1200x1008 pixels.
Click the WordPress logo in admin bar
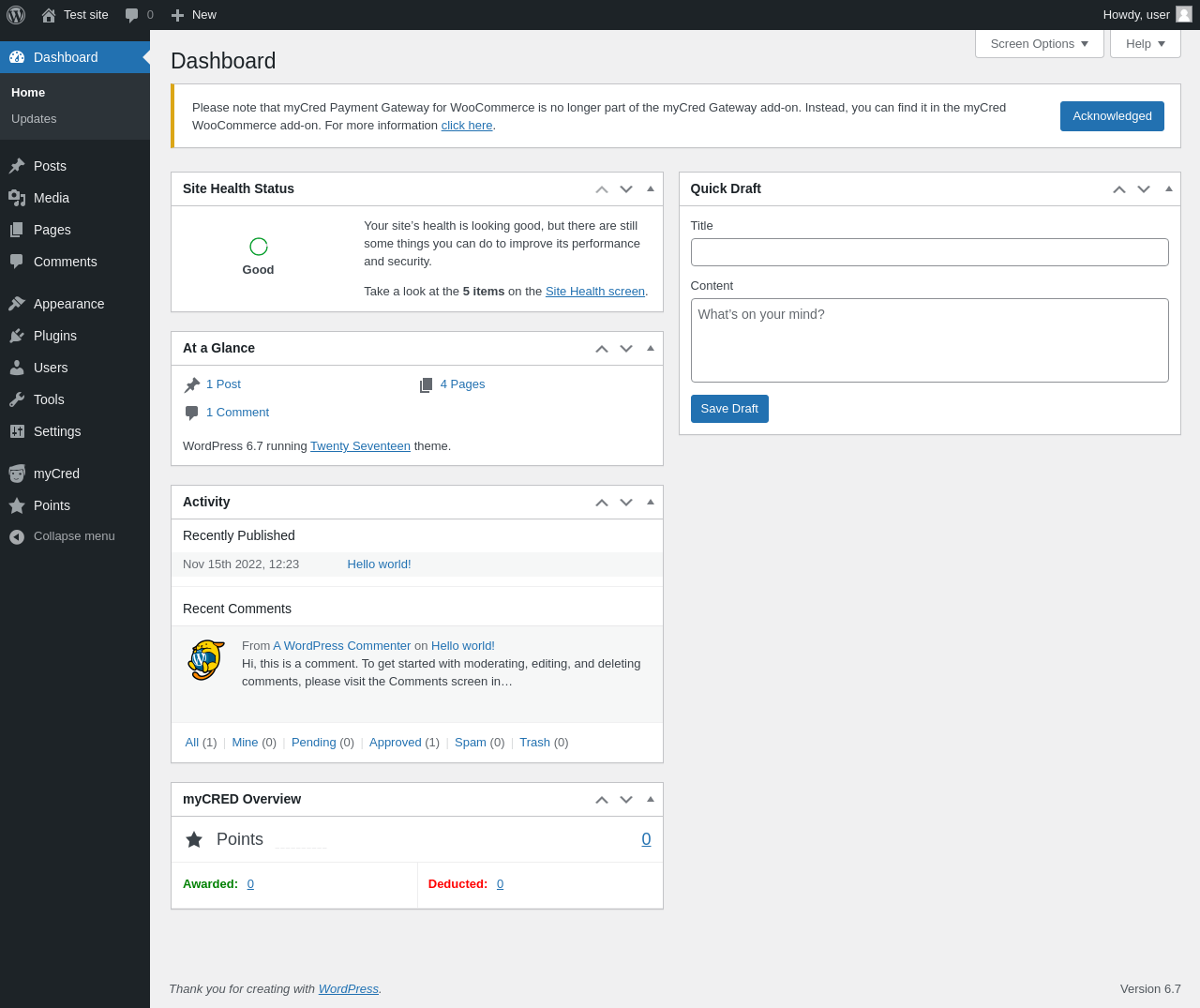click(16, 15)
